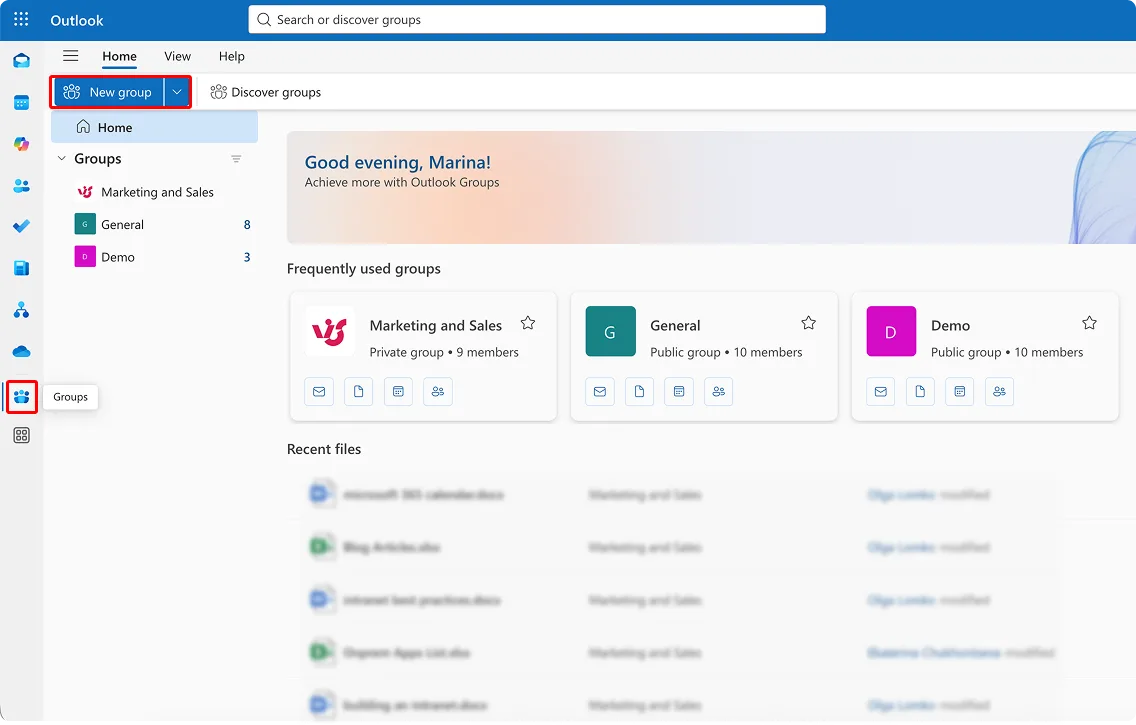Launch Copilot from the sidebar

tap(21, 143)
